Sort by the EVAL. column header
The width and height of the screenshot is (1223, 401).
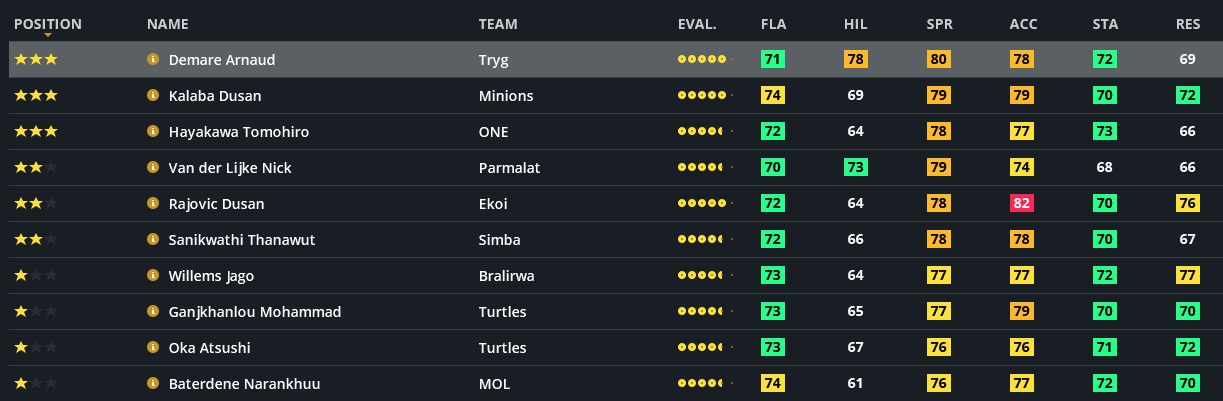696,24
